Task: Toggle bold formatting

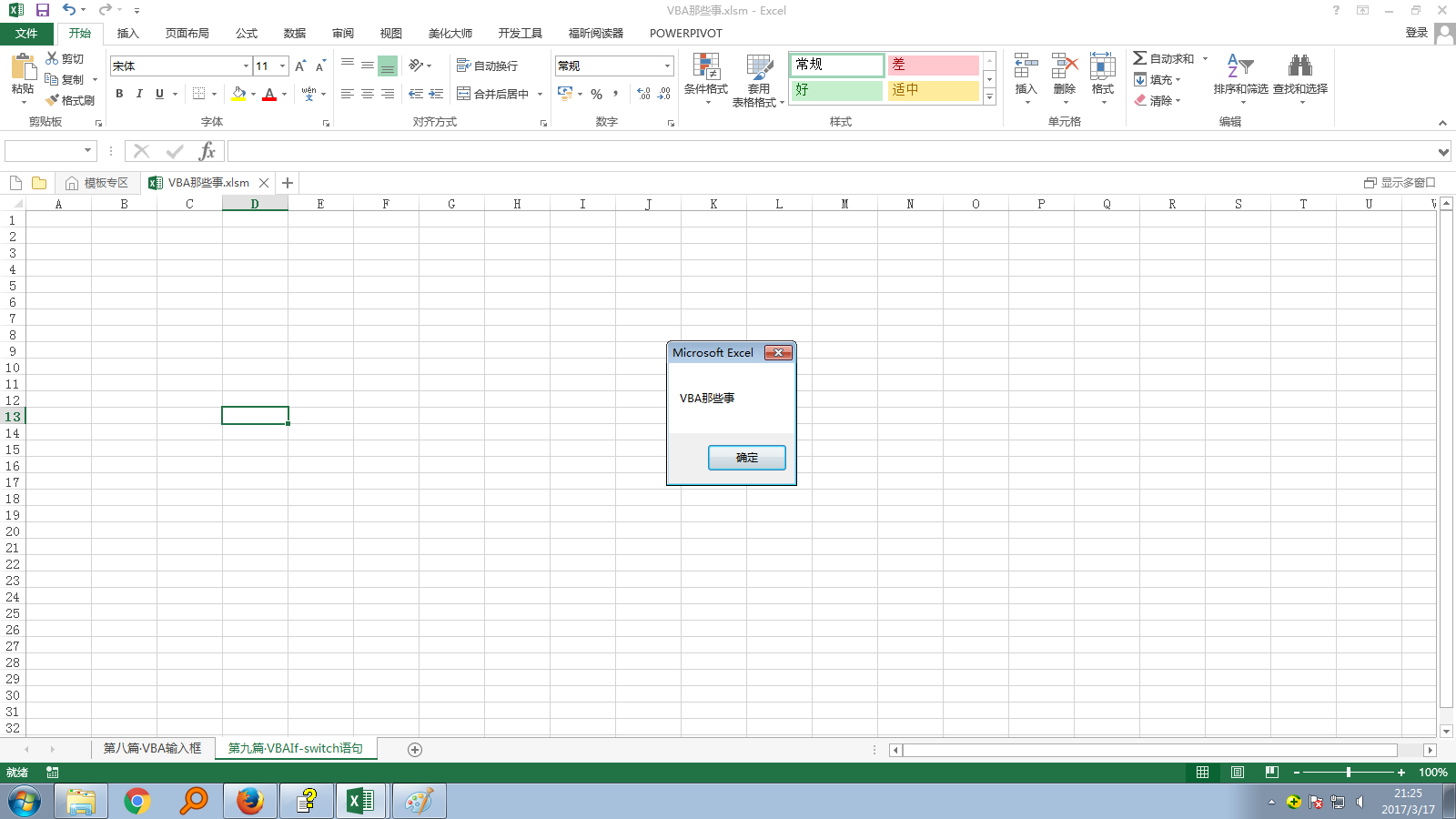Action: click(119, 94)
